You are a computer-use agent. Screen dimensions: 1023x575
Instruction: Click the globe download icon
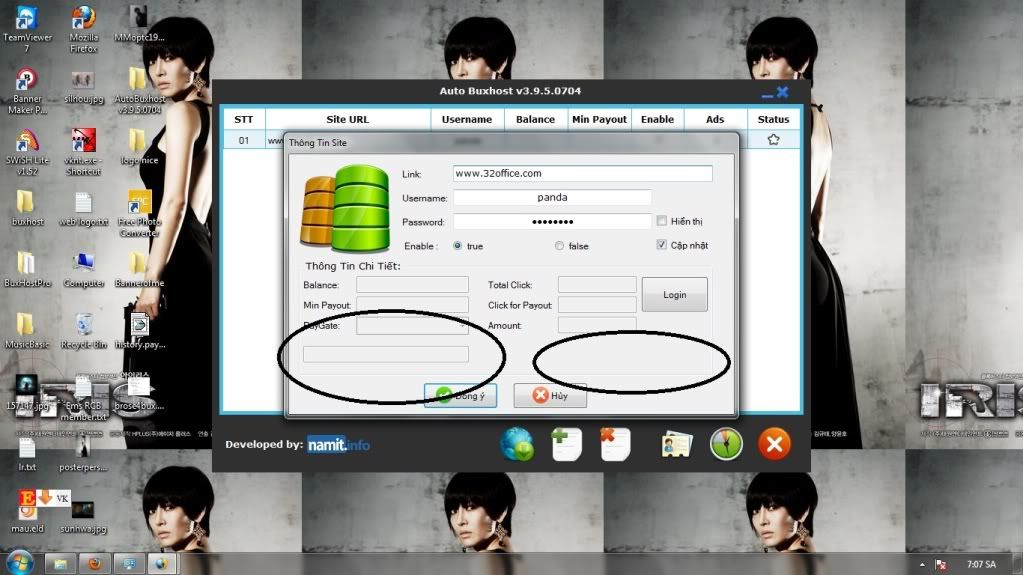pos(517,444)
